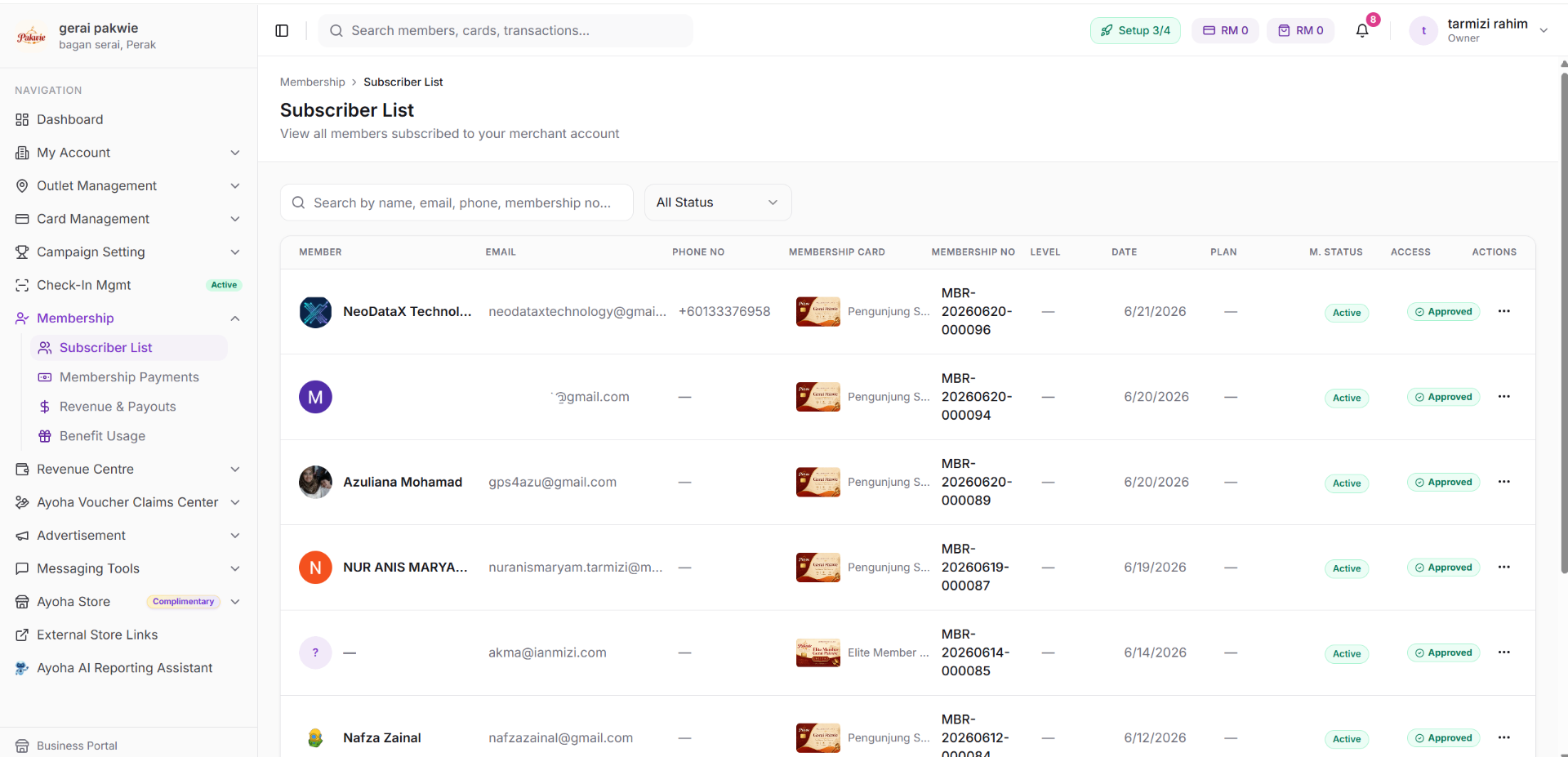This screenshot has width=1568, height=757.
Task: Click the Setup 3/4 rocket button
Action: [1135, 31]
